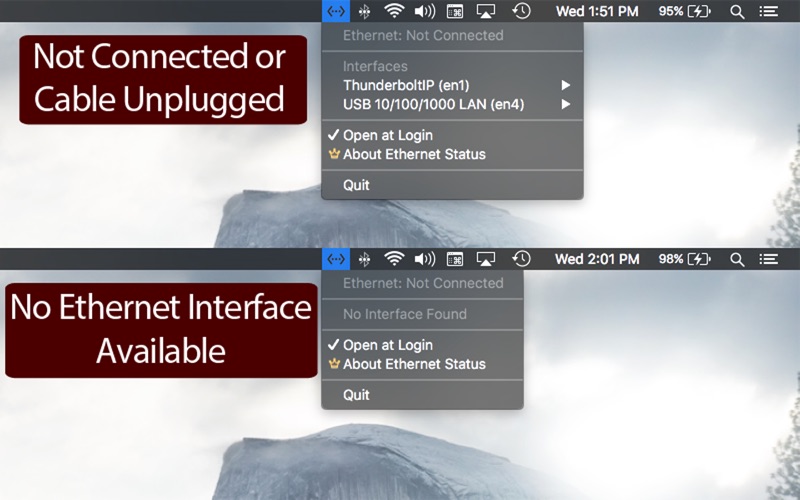Screen dimensions: 800x500
Task: Open Notification Center icon in 2:01 PM menu bar
Action: (x=768, y=259)
